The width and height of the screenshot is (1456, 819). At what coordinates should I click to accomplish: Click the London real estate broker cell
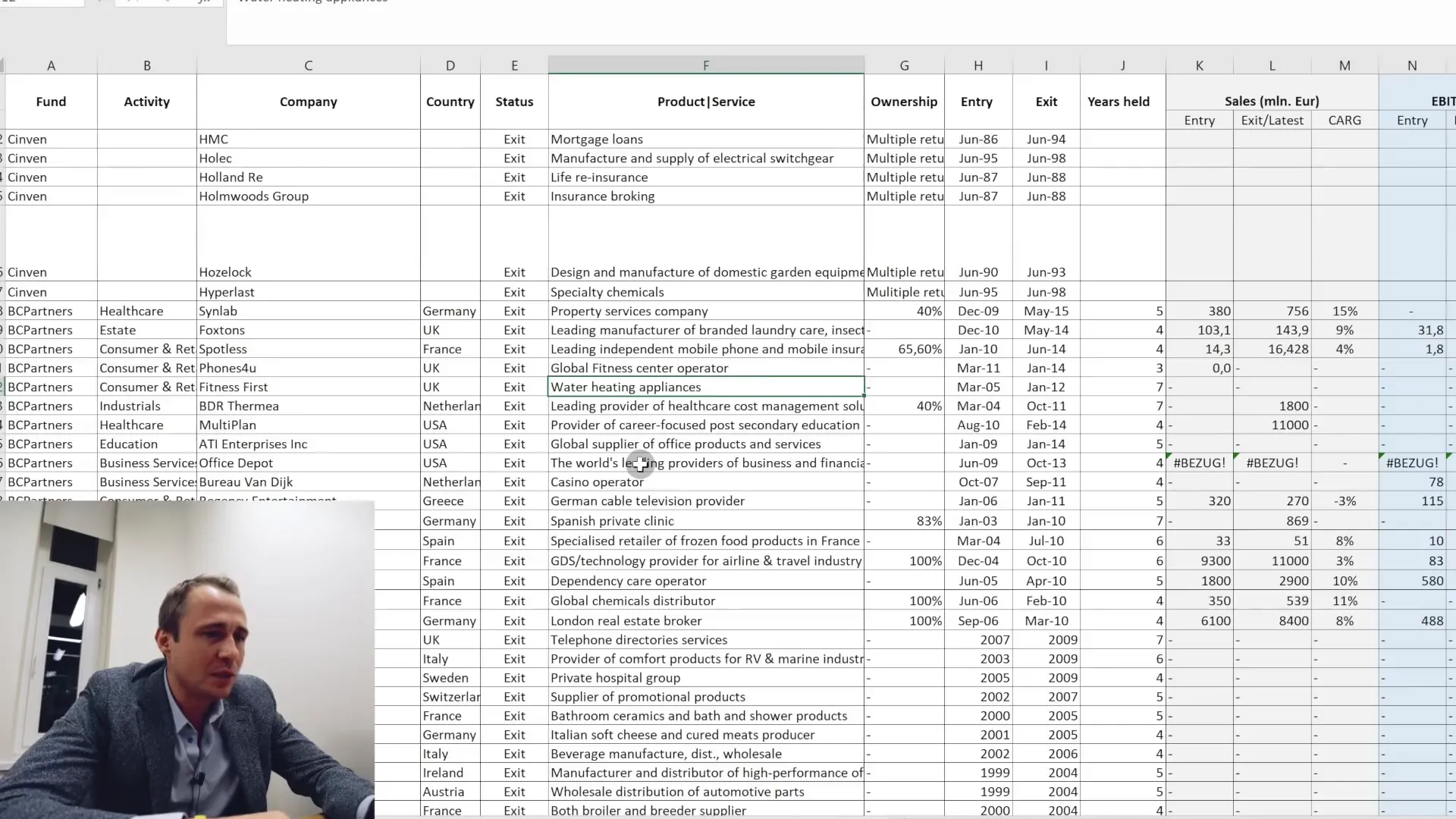[x=706, y=620]
